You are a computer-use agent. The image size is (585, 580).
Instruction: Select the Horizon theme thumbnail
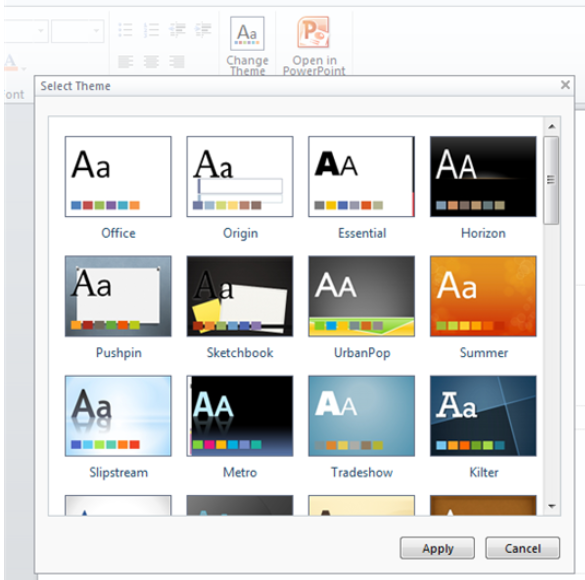click(483, 176)
